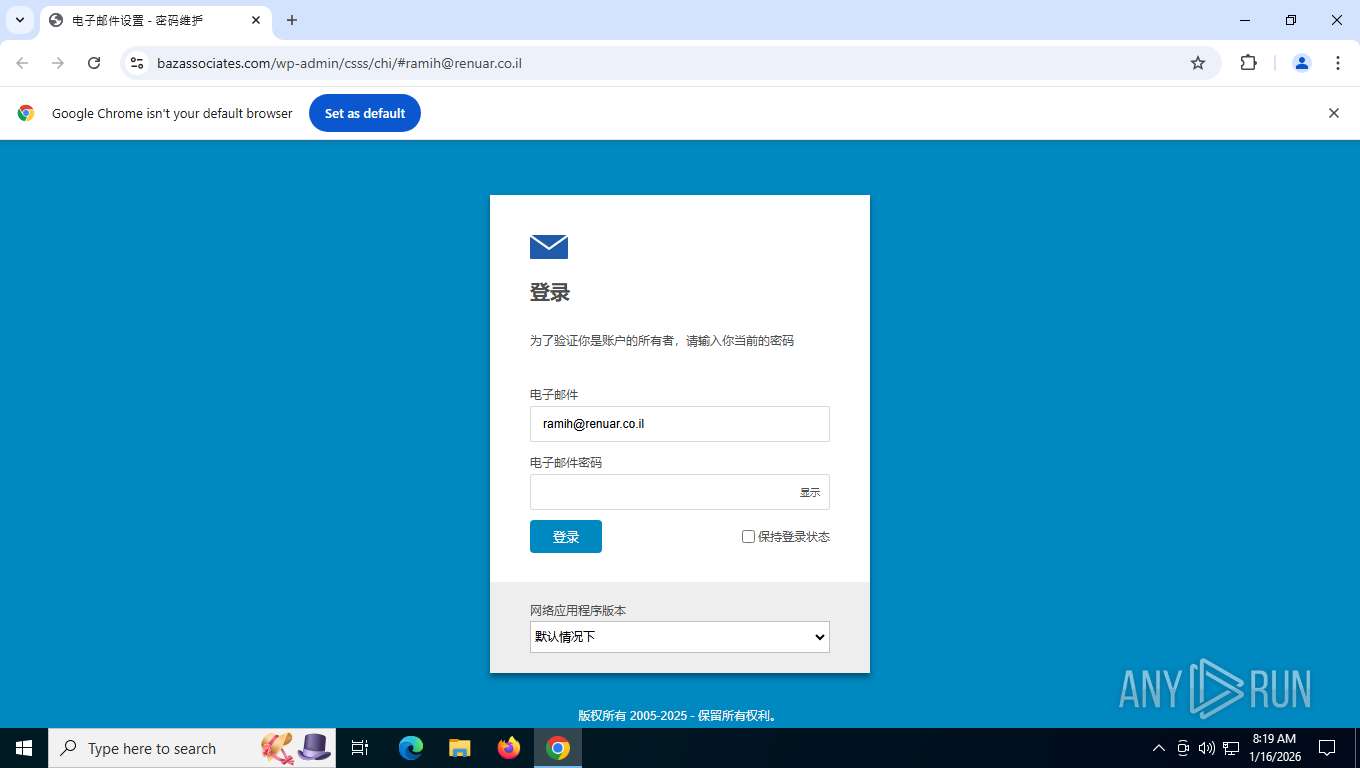The image size is (1360, 768).
Task: Open the Extensions puzzle icon
Action: [1248, 63]
